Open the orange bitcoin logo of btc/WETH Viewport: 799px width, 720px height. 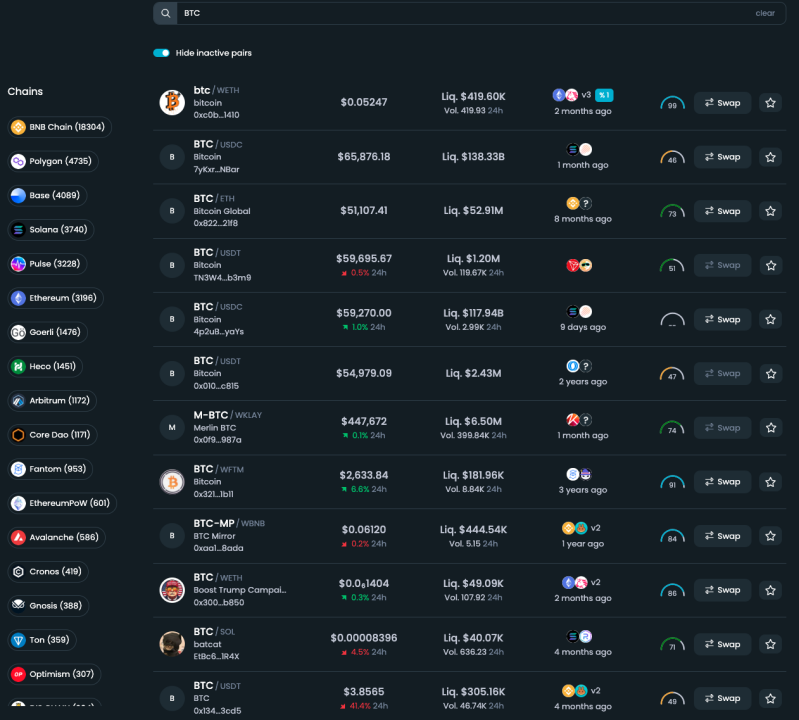172,102
